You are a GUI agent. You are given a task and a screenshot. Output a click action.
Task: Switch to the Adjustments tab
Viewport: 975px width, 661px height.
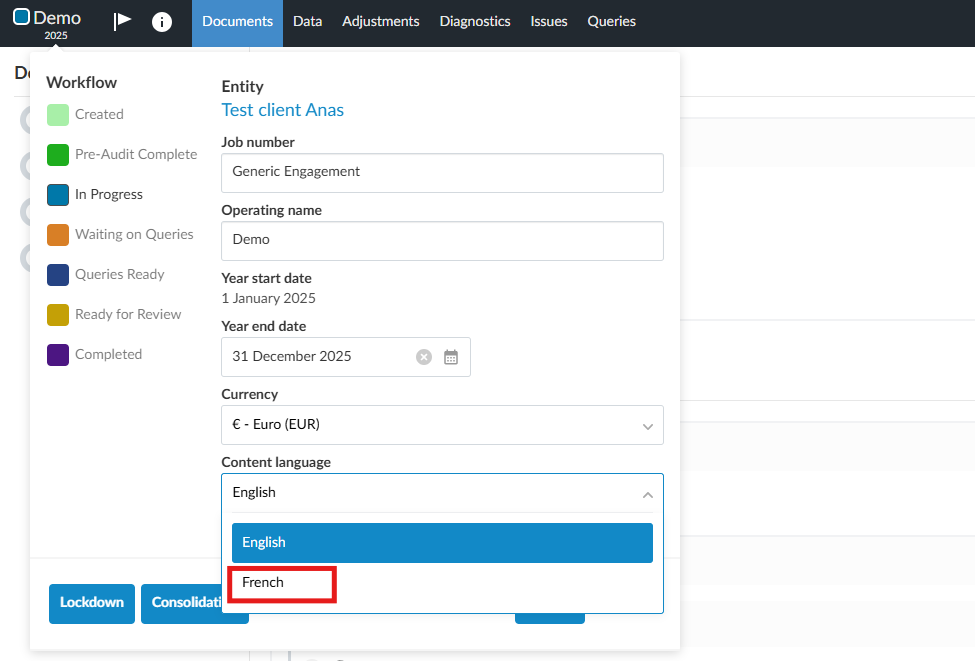[380, 21]
